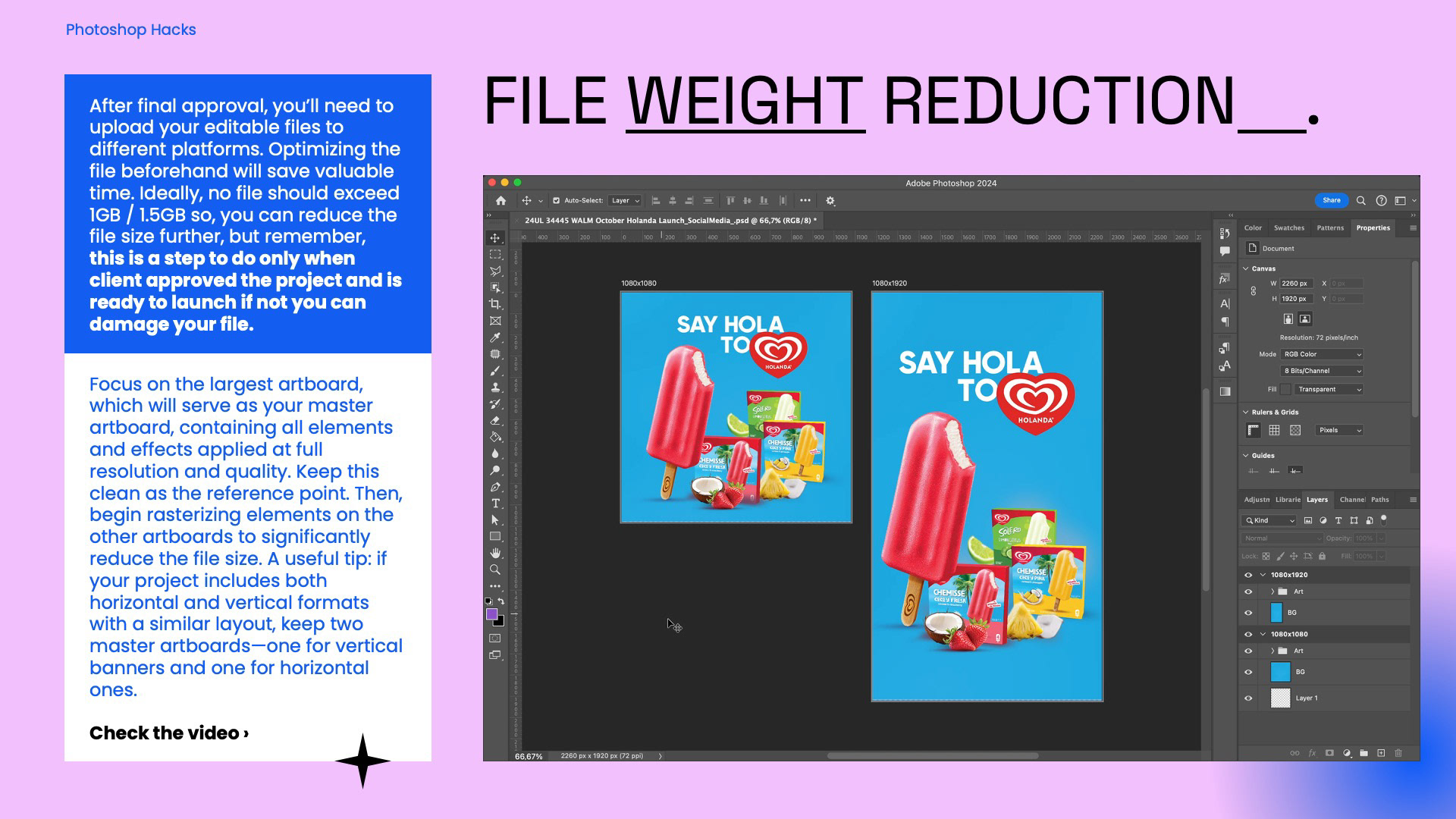Screen dimensions: 1456x819
Task: Collapse the Canvas section
Action: tap(1246, 268)
